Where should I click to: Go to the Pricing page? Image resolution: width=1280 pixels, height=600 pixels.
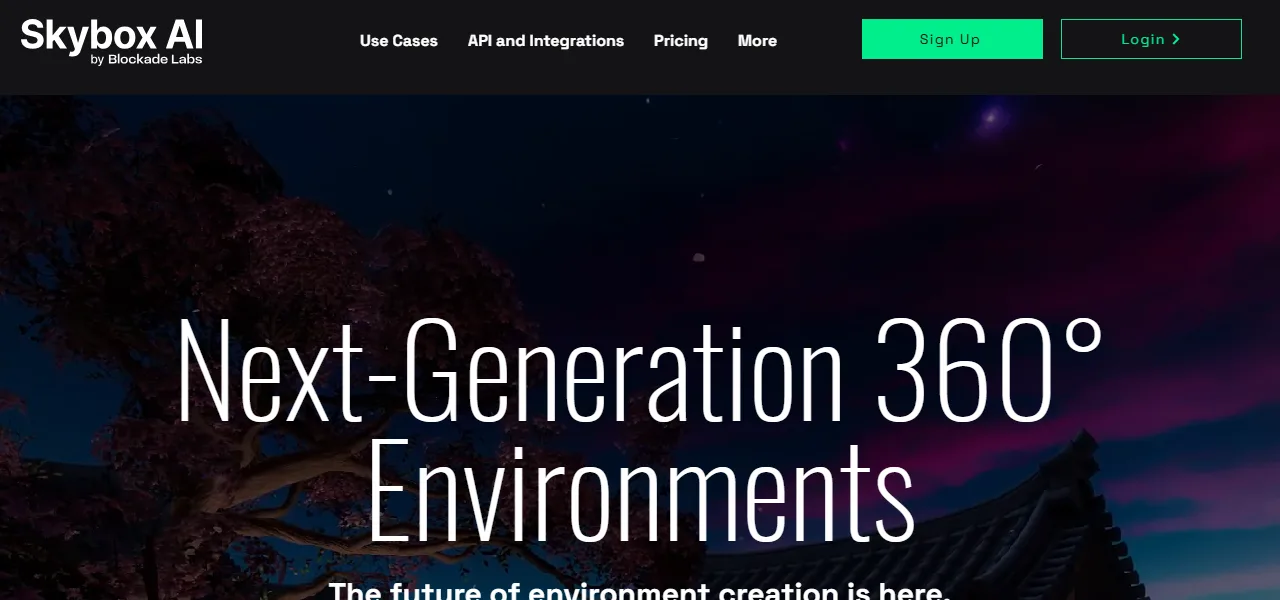[x=681, y=41]
